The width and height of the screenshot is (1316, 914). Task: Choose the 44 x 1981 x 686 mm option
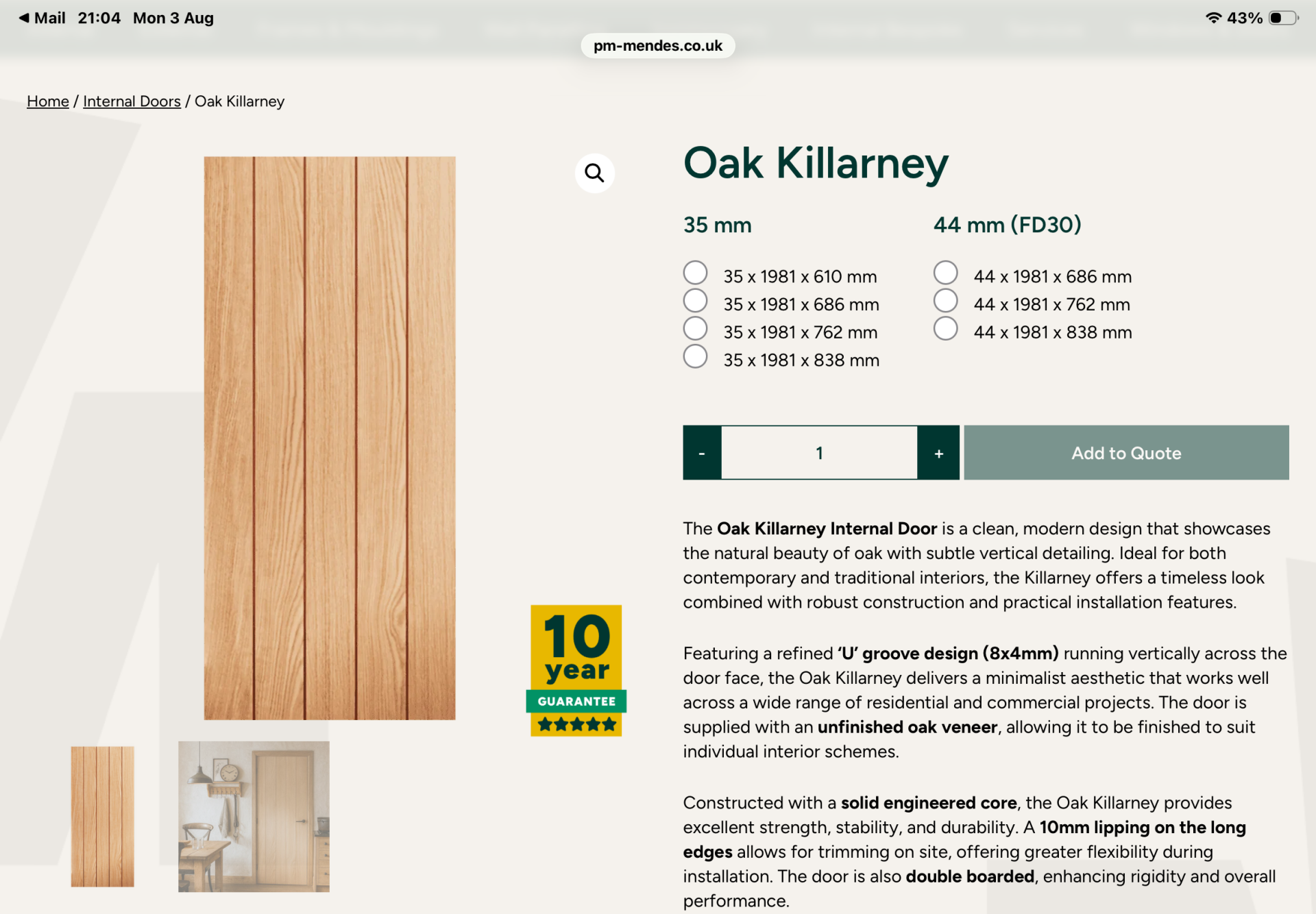click(x=946, y=273)
